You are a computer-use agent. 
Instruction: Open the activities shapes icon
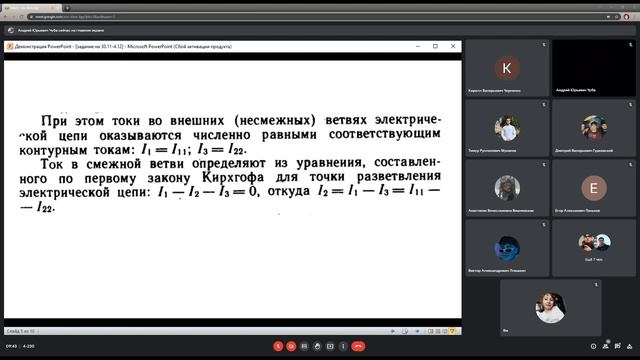pos(629,346)
